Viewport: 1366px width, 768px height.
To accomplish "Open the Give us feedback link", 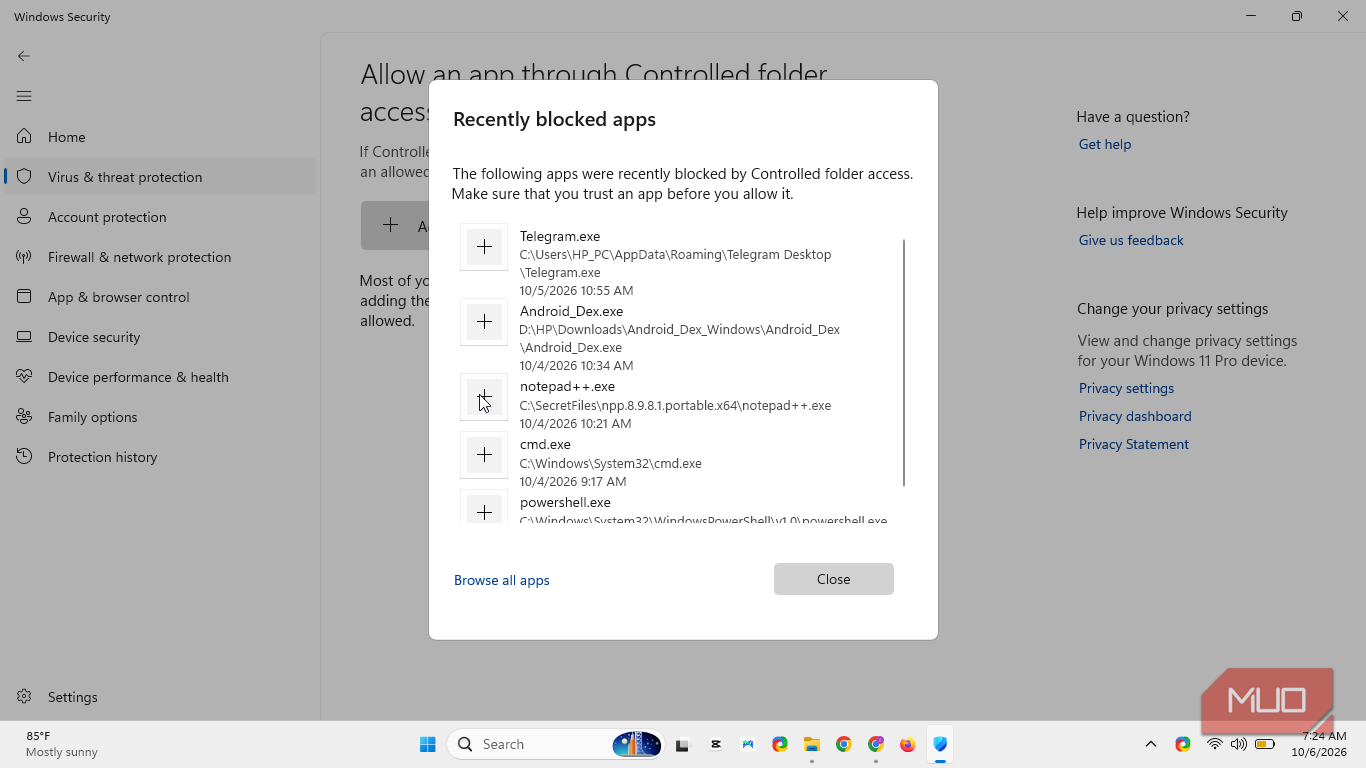I will point(1131,240).
